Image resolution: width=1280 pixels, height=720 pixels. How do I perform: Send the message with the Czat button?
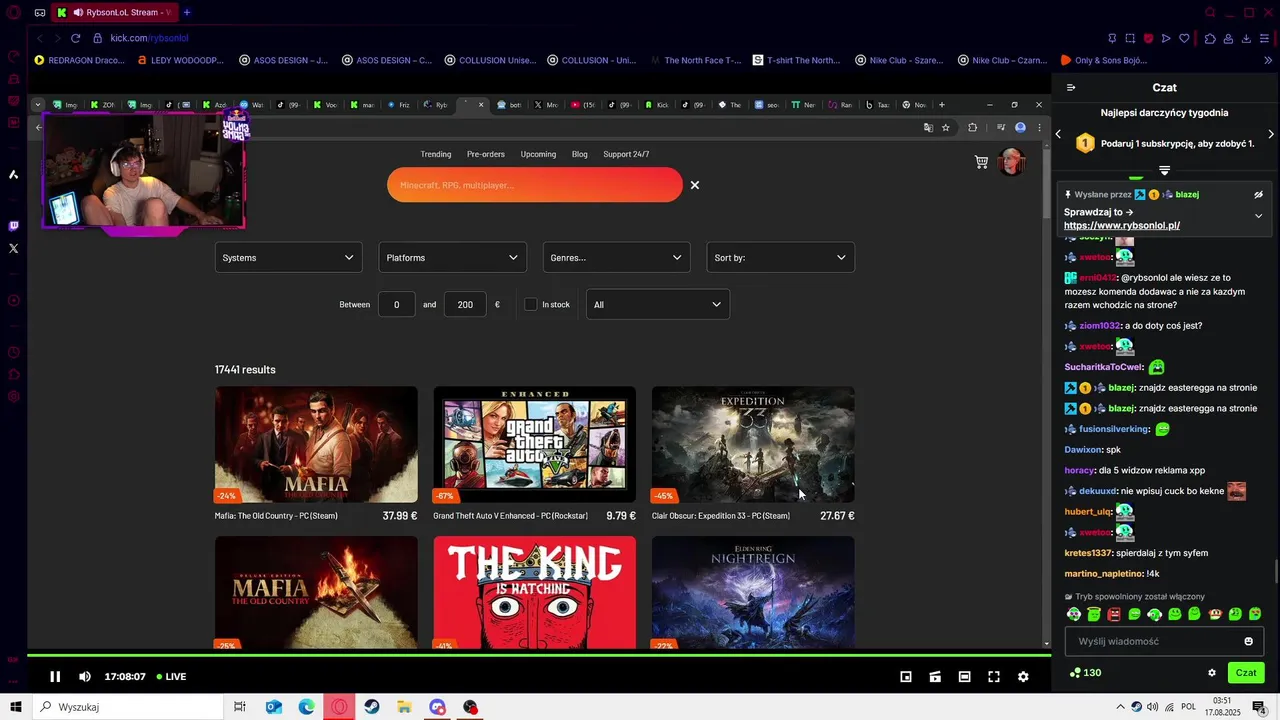coord(1246,673)
